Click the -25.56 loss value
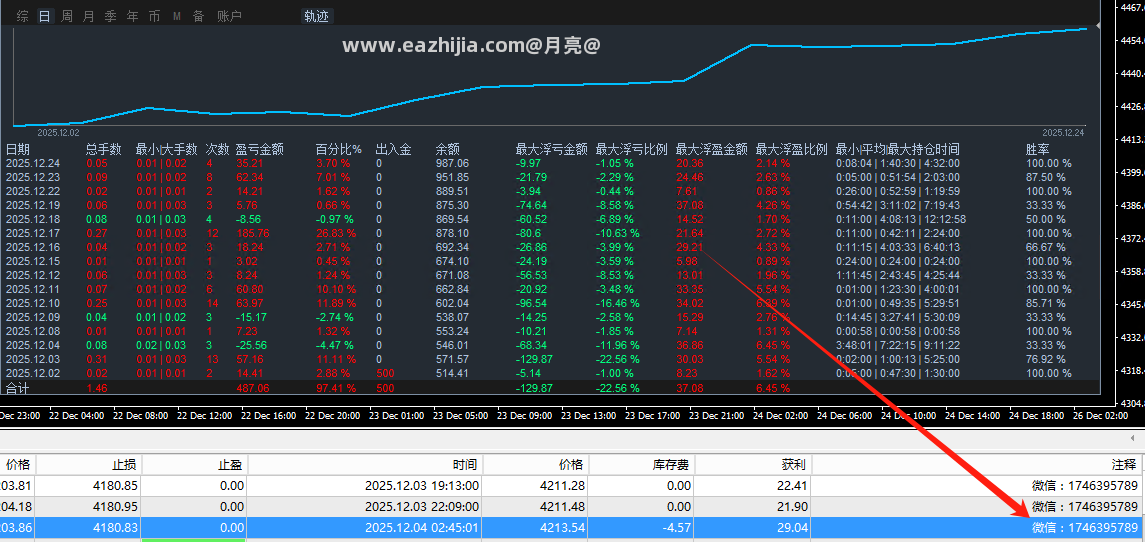The height and width of the screenshot is (542, 1145). pyautogui.click(x=252, y=345)
